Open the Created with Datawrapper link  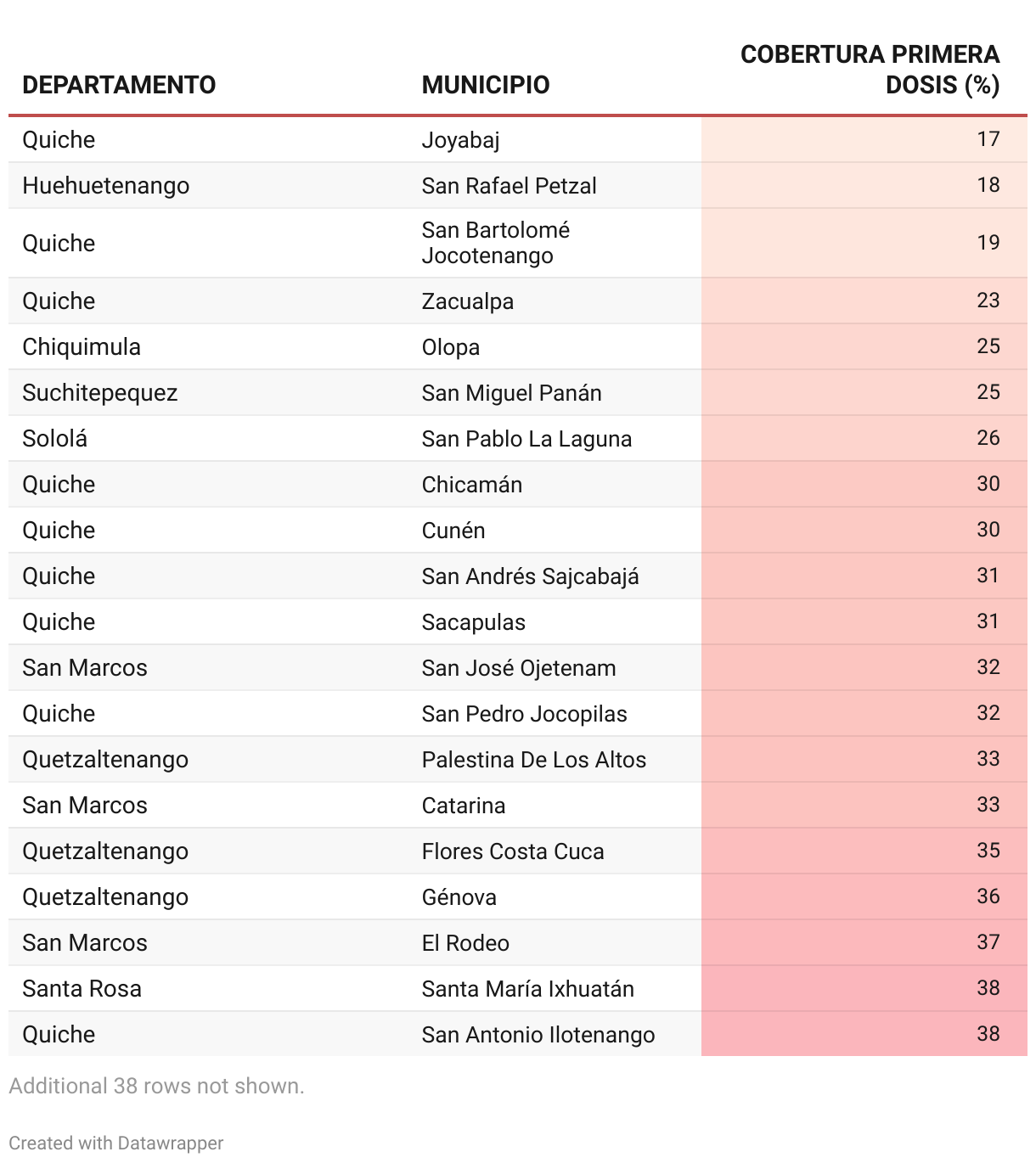point(116,1143)
